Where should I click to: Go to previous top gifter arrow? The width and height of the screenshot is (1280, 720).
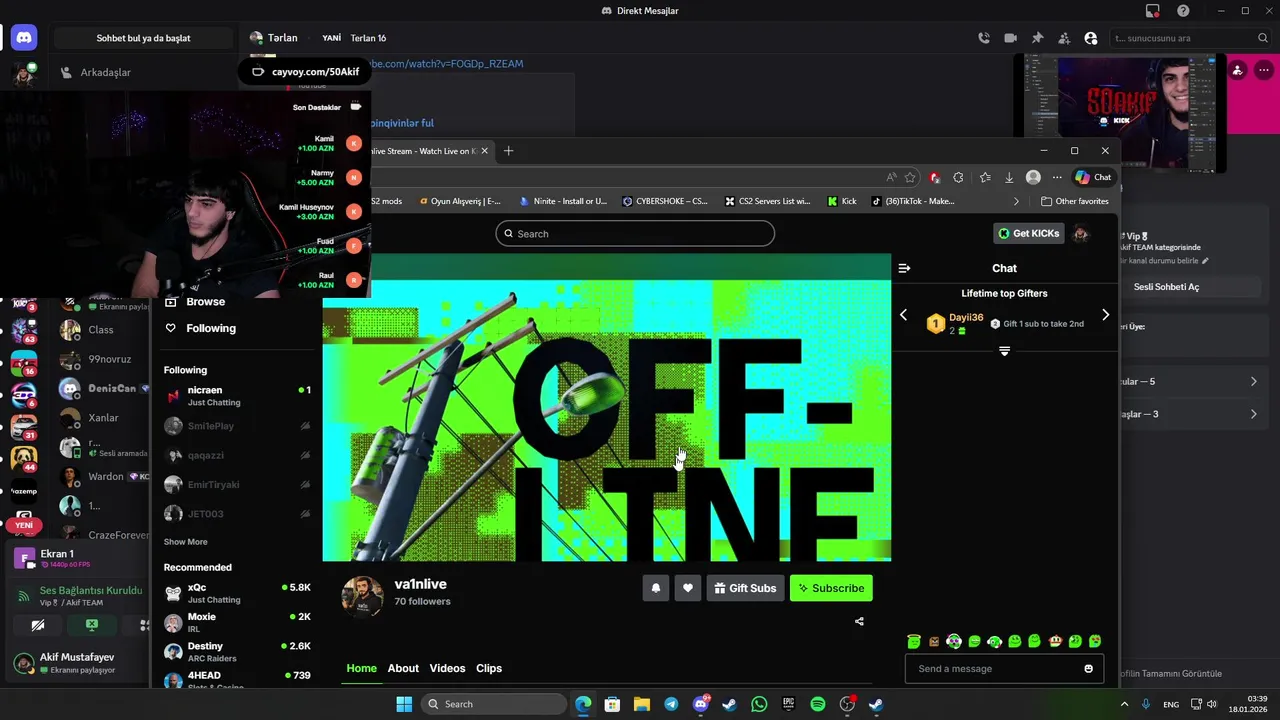pyautogui.click(x=903, y=315)
